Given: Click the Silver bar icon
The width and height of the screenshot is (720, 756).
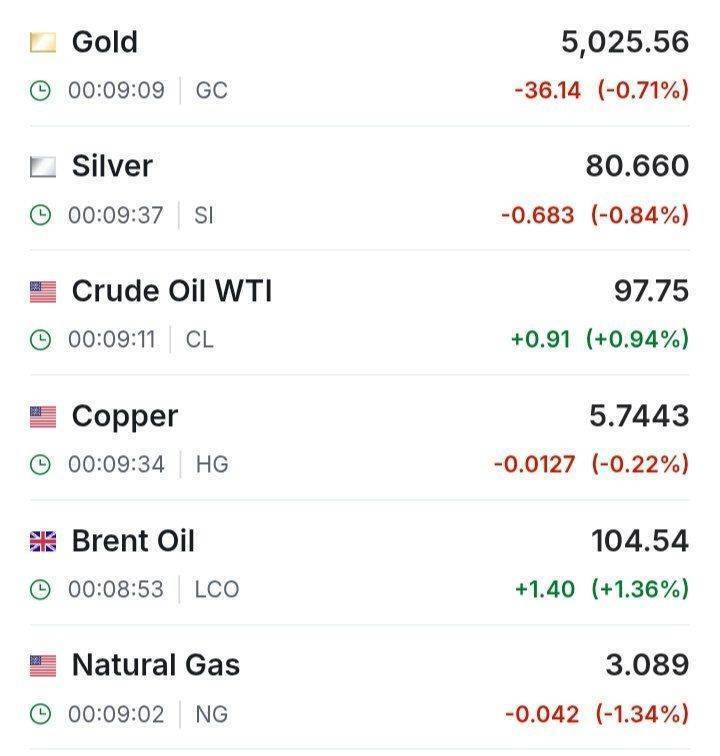Looking at the screenshot, I should pyautogui.click(x=43, y=167).
